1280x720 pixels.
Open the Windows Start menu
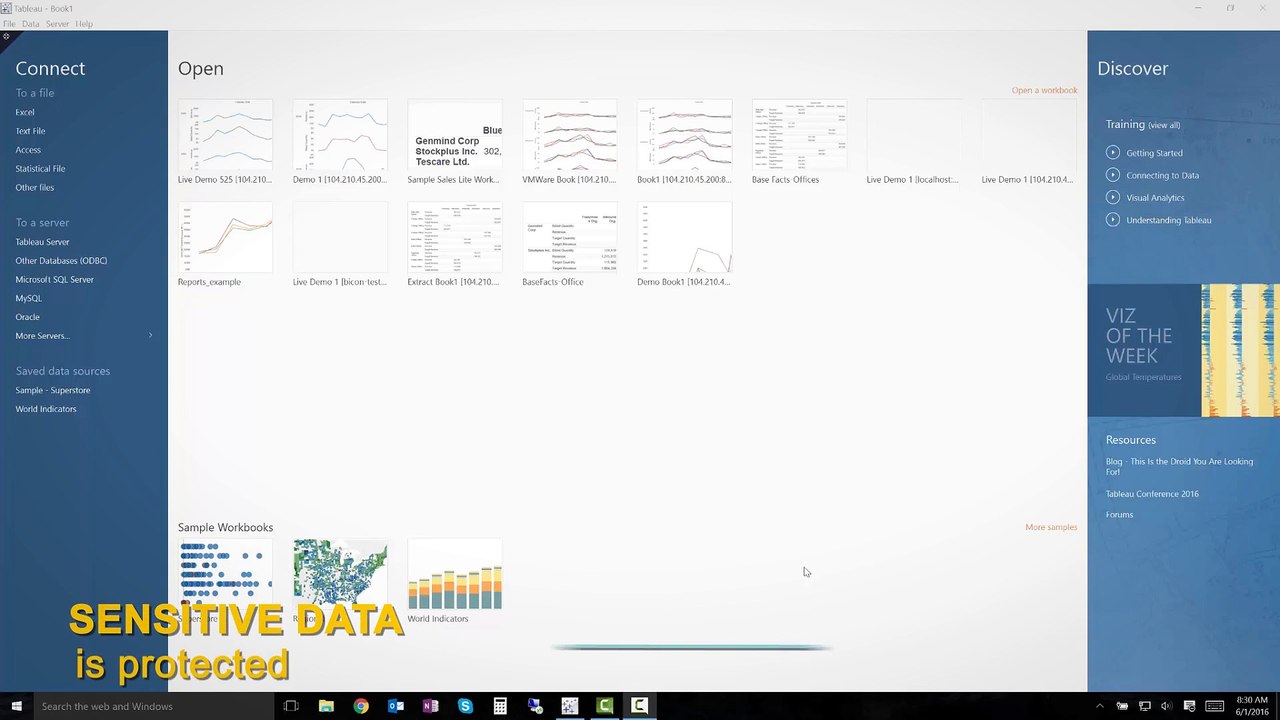(16, 706)
